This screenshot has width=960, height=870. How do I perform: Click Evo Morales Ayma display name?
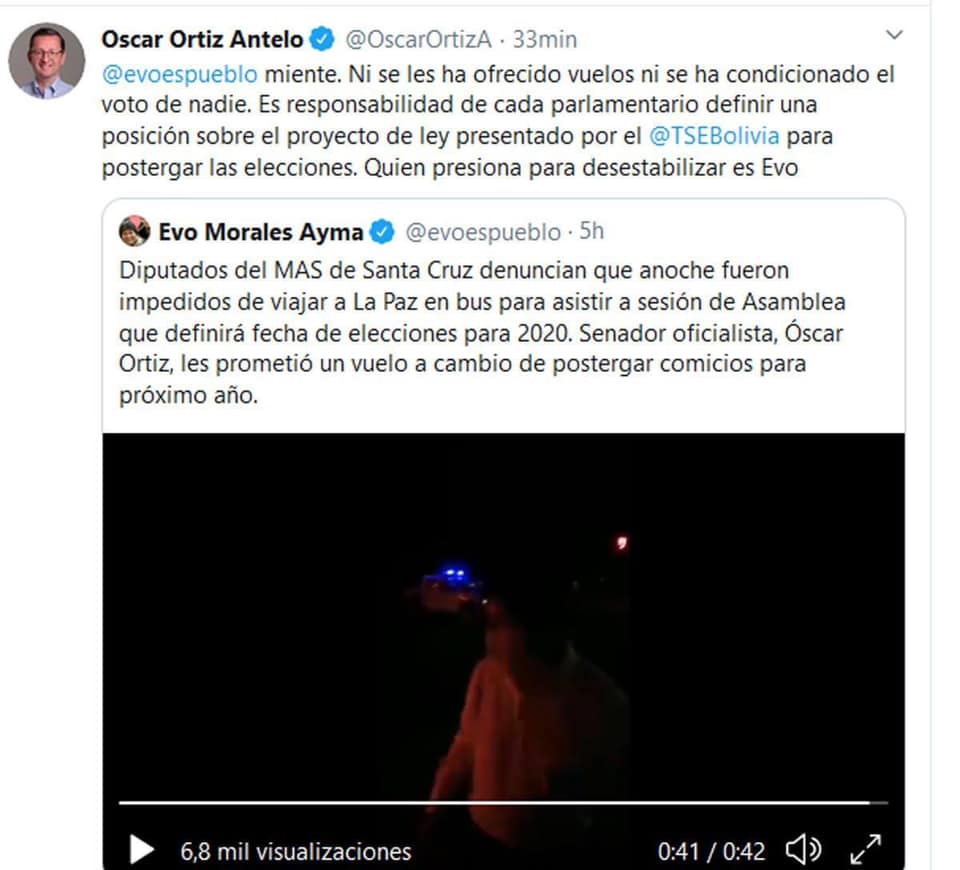261,232
